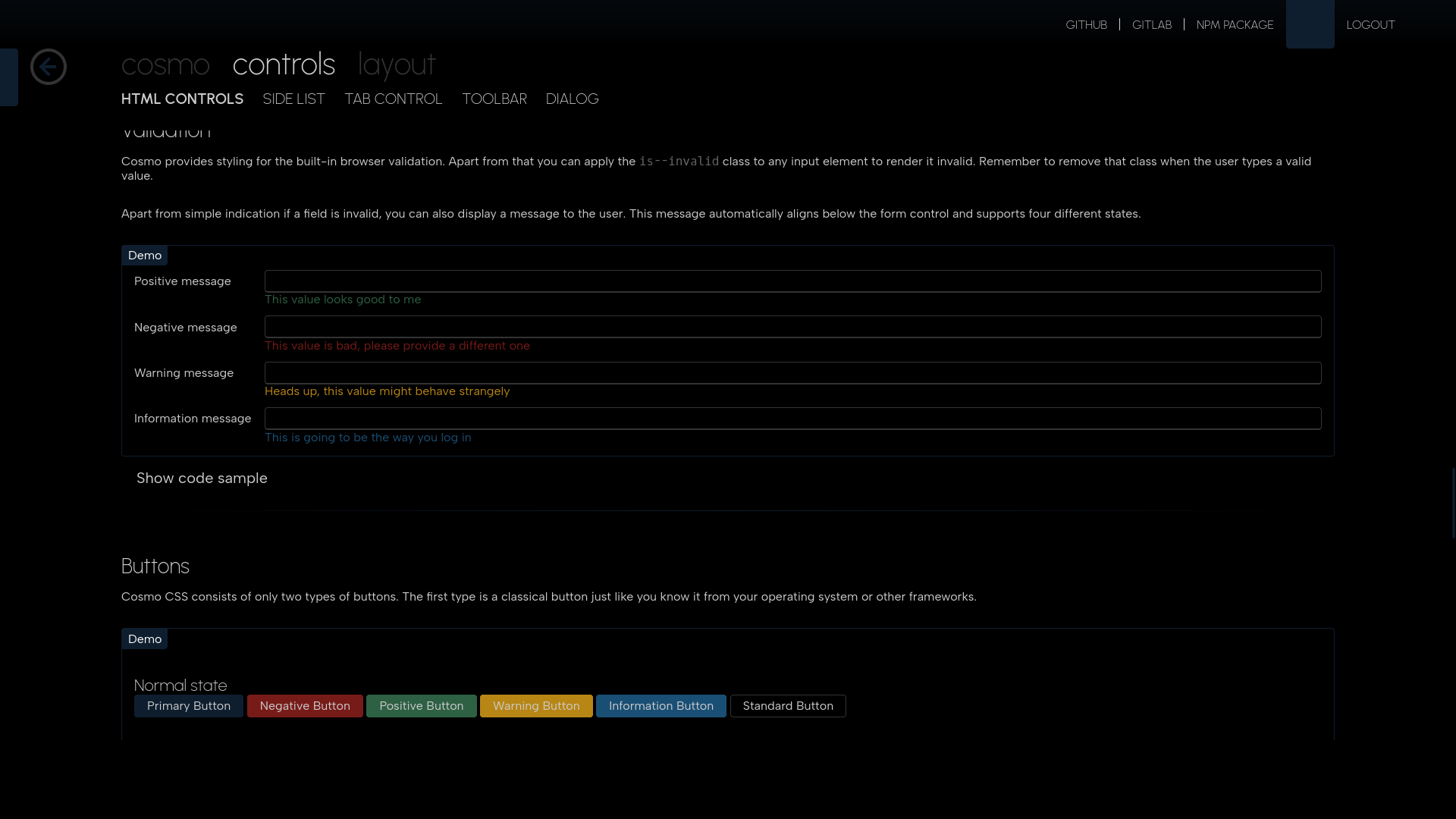
Task: Focus the Negative message input field
Action: coord(792,327)
